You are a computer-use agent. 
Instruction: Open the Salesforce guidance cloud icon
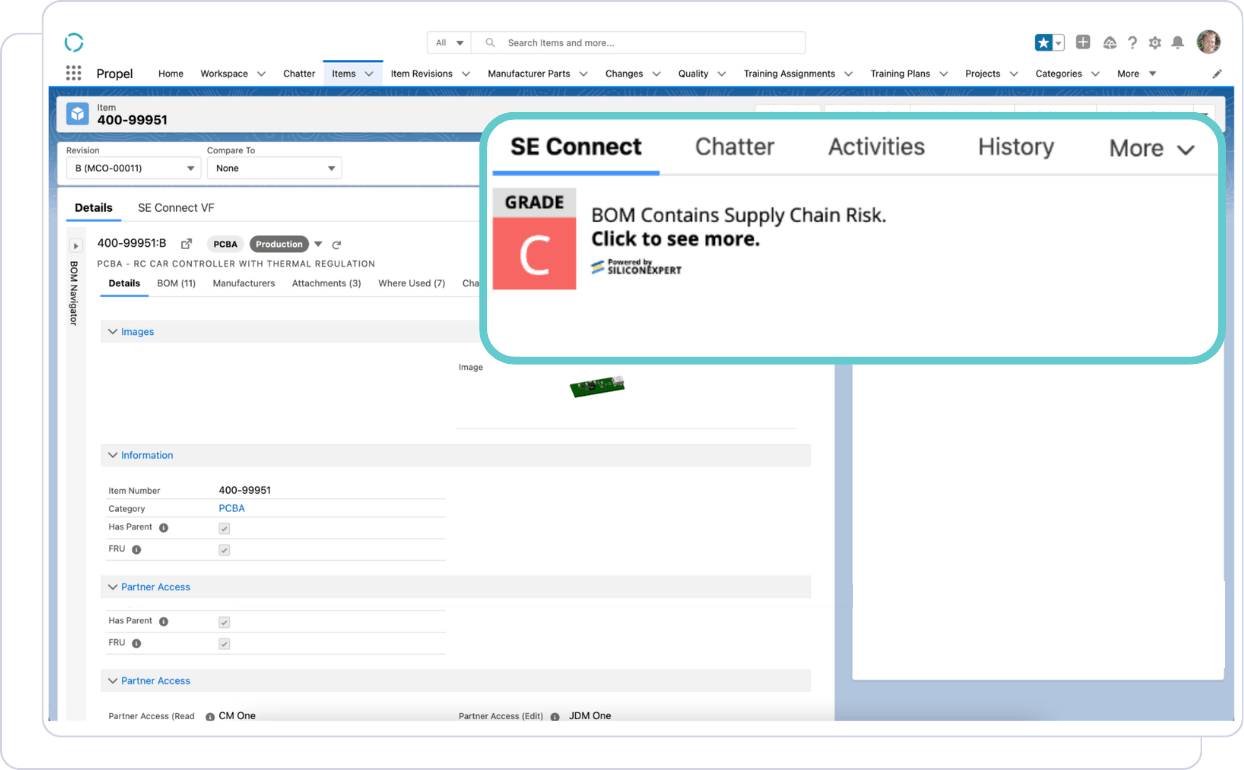point(1109,42)
